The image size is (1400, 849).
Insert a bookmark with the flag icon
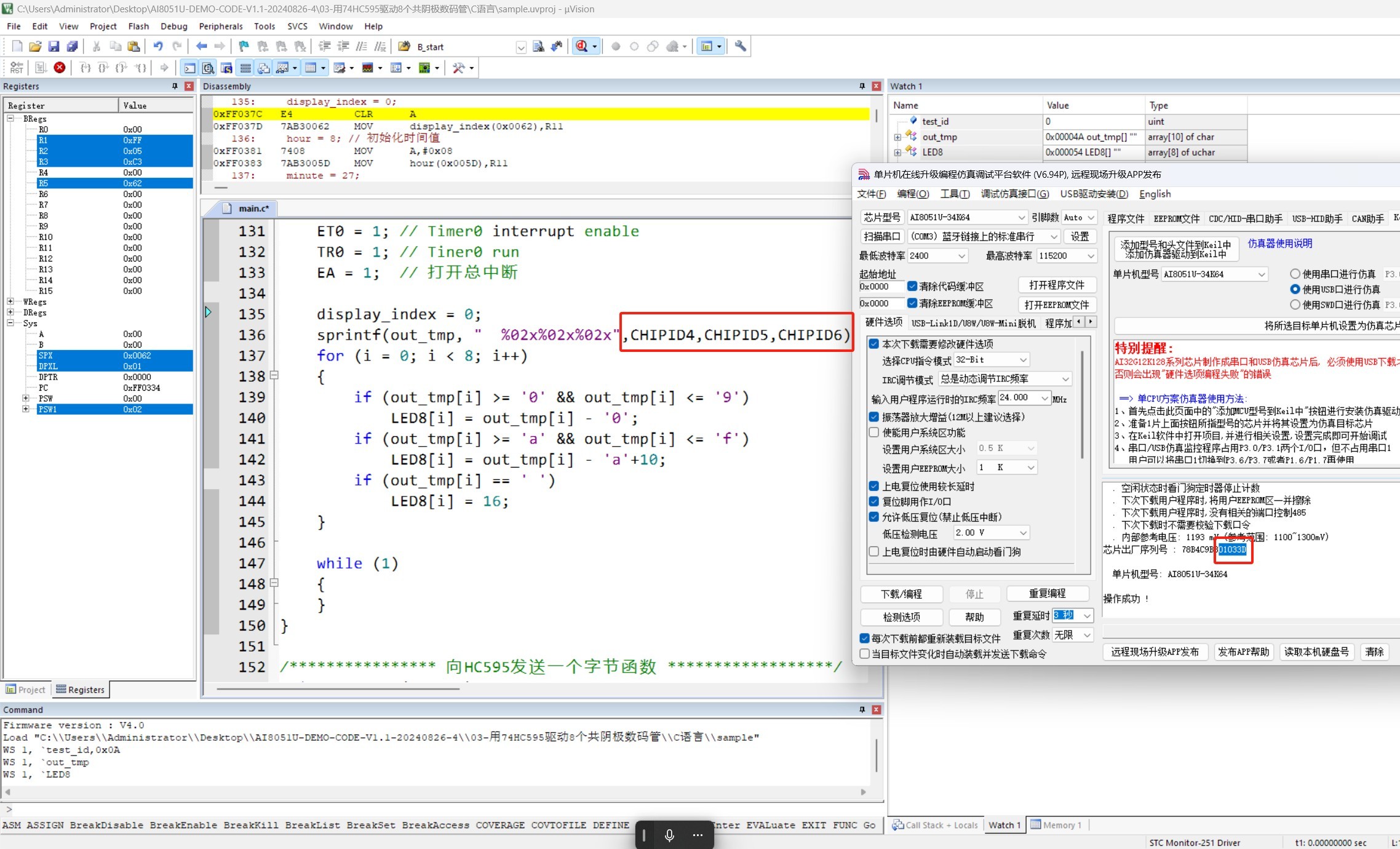[x=244, y=46]
